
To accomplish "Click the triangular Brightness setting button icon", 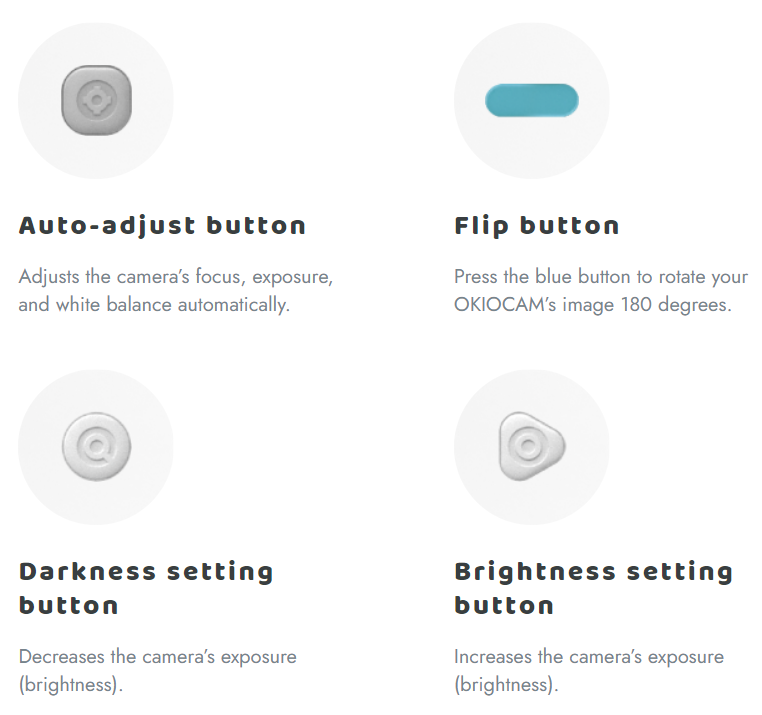I will 532,446.
